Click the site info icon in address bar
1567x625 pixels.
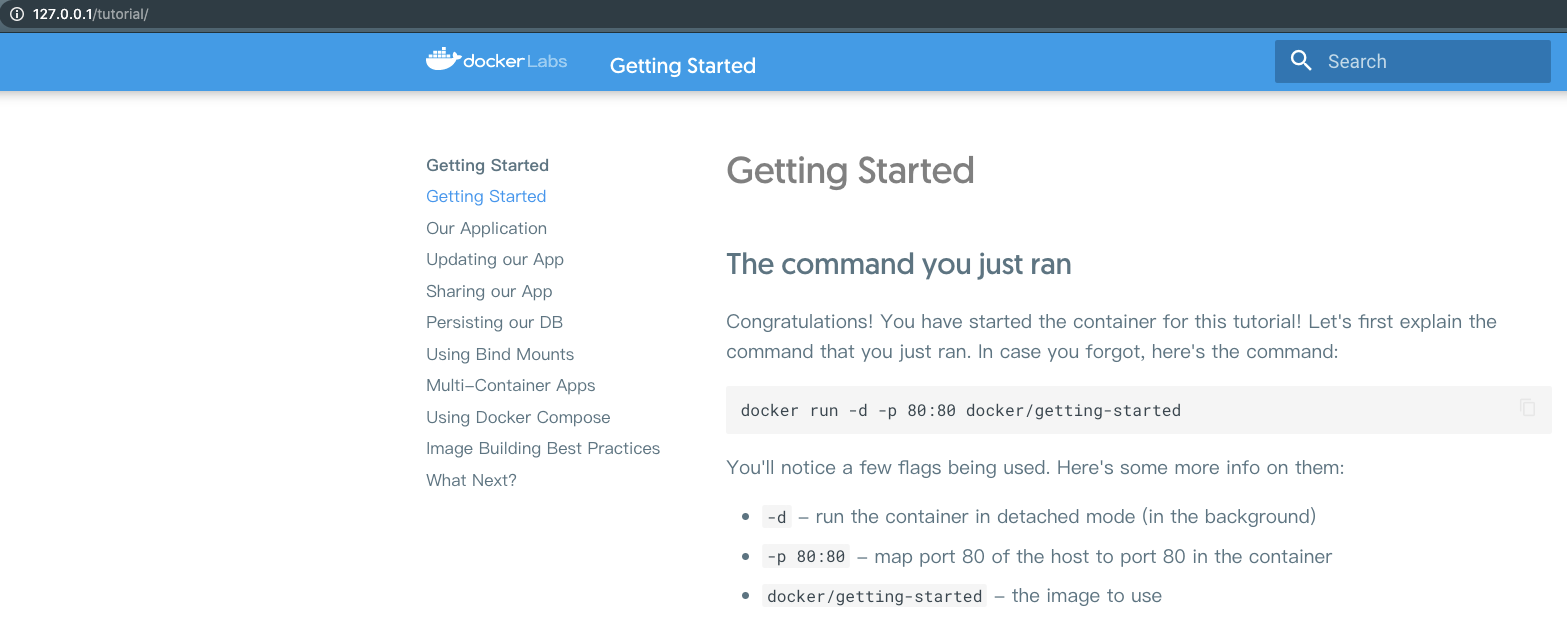(16, 15)
